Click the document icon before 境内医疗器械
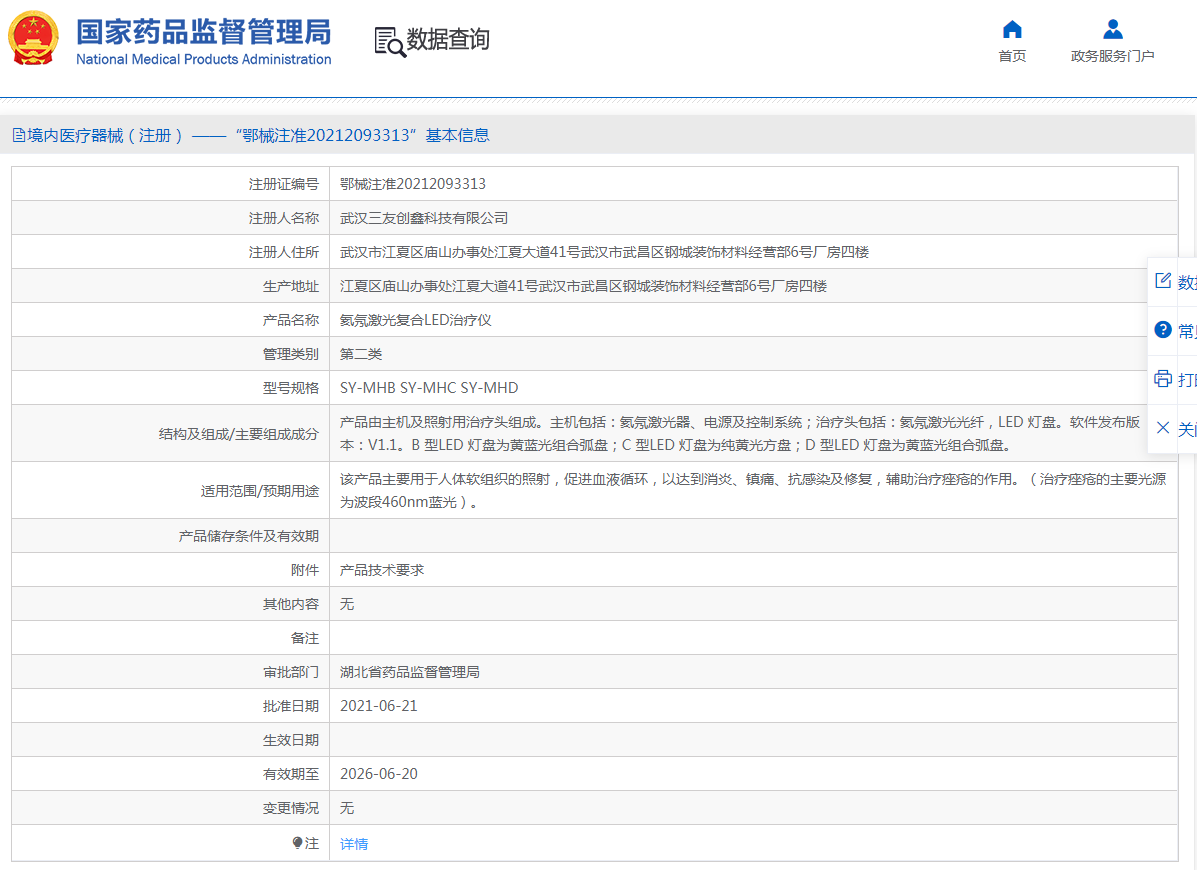This screenshot has height=870, width=1197. point(18,136)
